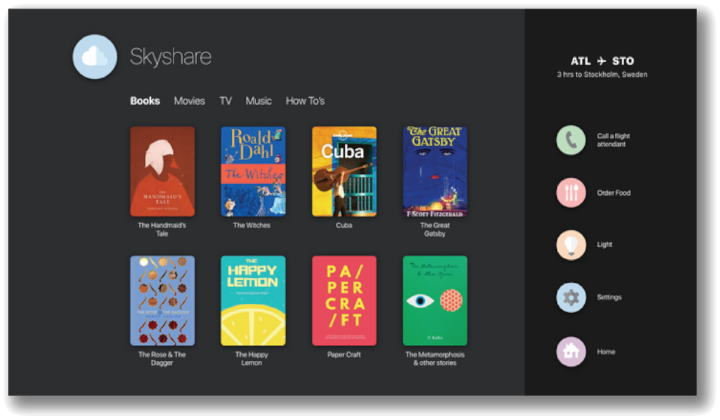Click the "Light" text label
The width and height of the screenshot is (720, 420).
click(604, 245)
